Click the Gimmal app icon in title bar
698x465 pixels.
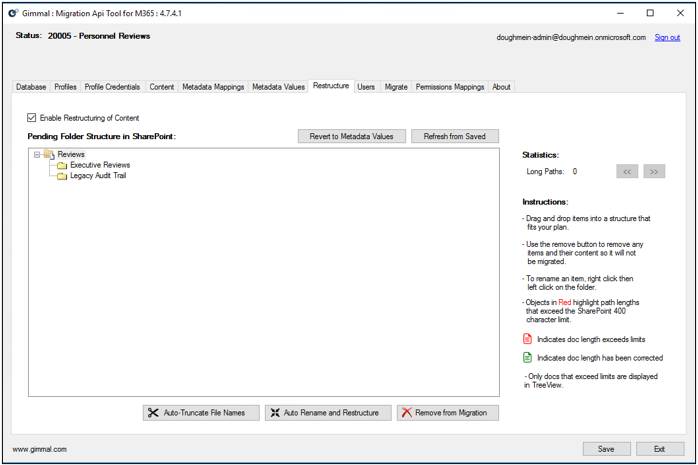13,13
